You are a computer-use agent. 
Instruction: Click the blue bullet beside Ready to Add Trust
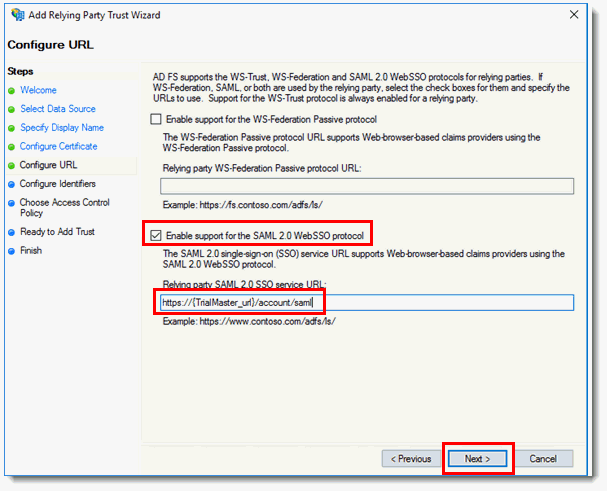pos(11,232)
